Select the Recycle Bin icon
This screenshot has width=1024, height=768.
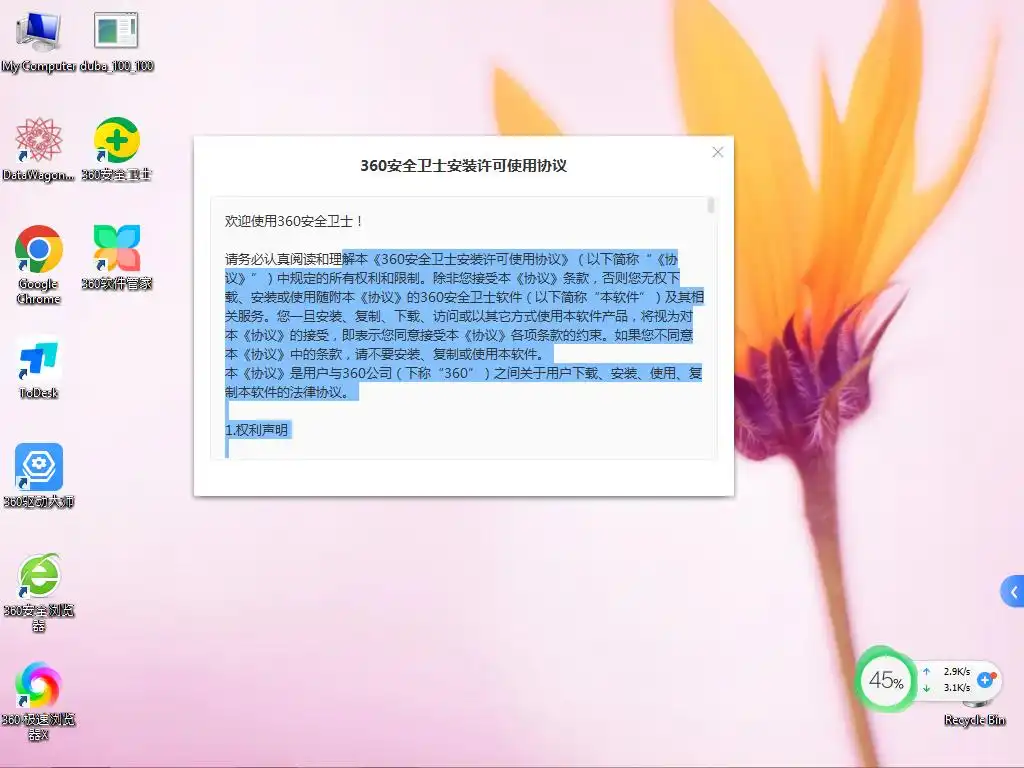974,713
